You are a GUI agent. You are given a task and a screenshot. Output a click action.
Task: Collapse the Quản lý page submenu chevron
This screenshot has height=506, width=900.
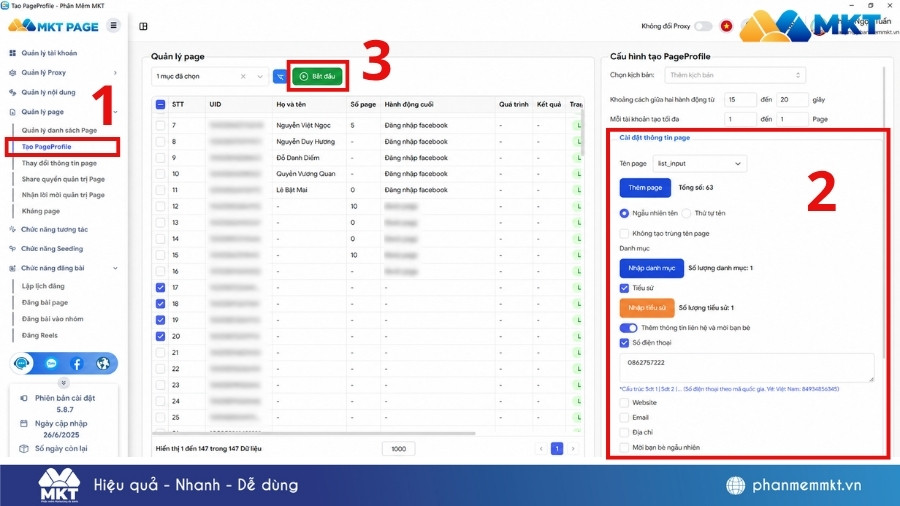115,112
